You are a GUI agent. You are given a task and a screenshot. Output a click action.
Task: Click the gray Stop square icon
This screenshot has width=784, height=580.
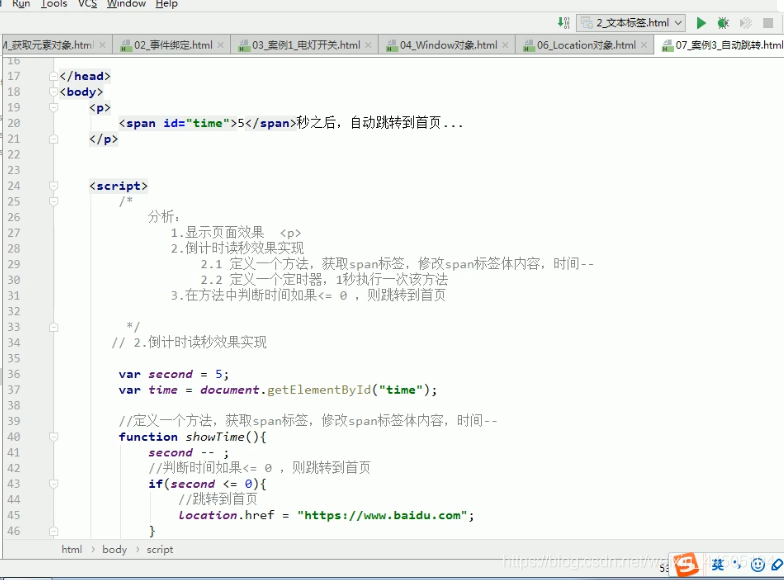coord(768,23)
